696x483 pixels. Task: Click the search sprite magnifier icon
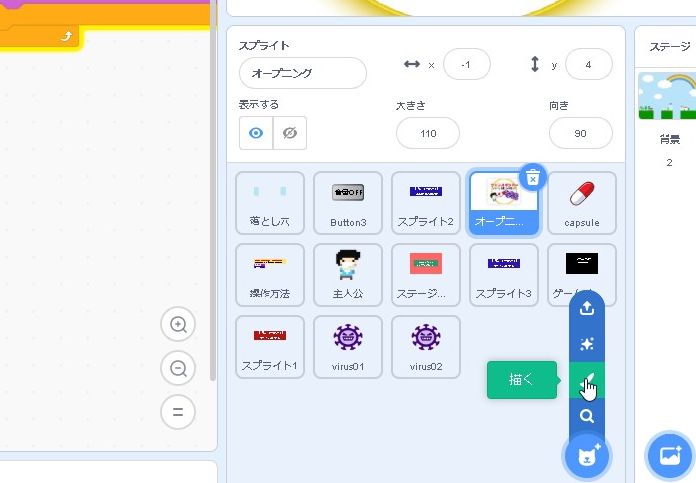click(587, 416)
